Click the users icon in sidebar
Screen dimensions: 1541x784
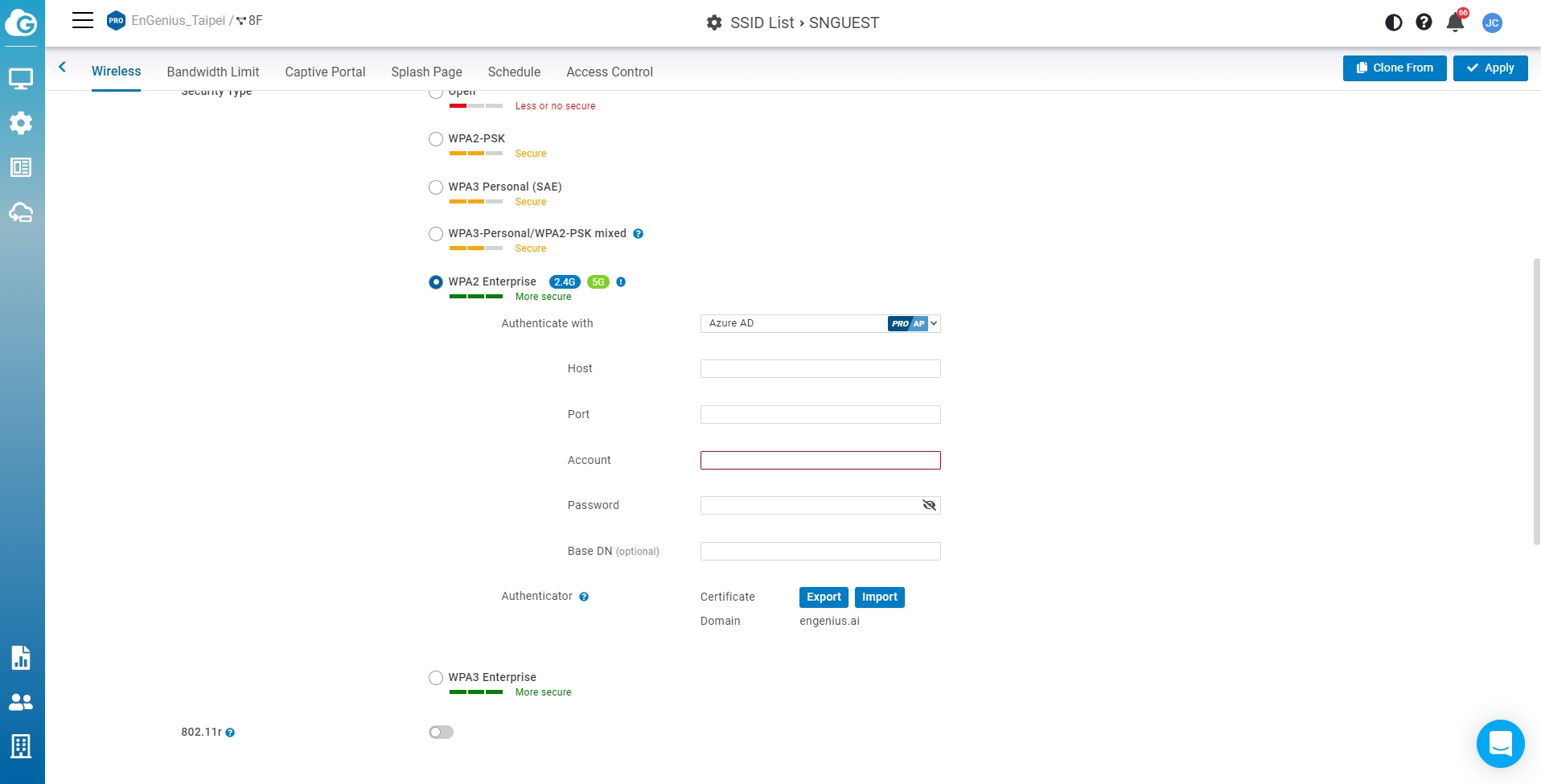[21, 702]
